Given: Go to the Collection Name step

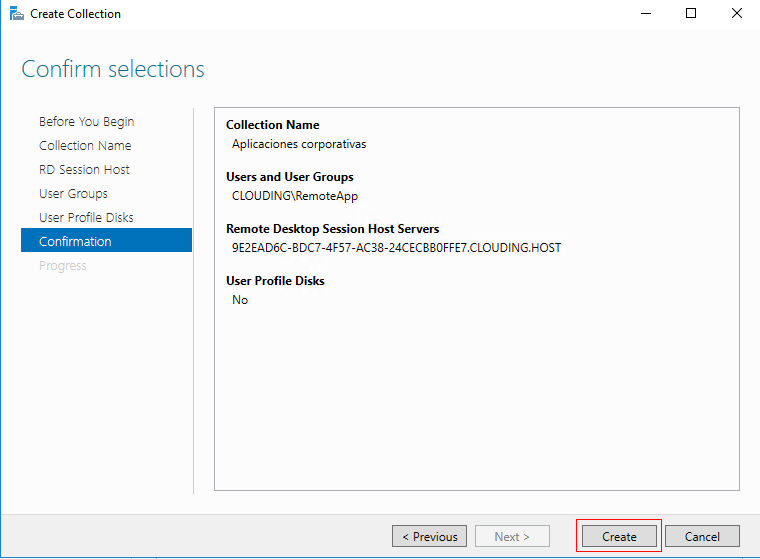Looking at the screenshot, I should coord(85,145).
